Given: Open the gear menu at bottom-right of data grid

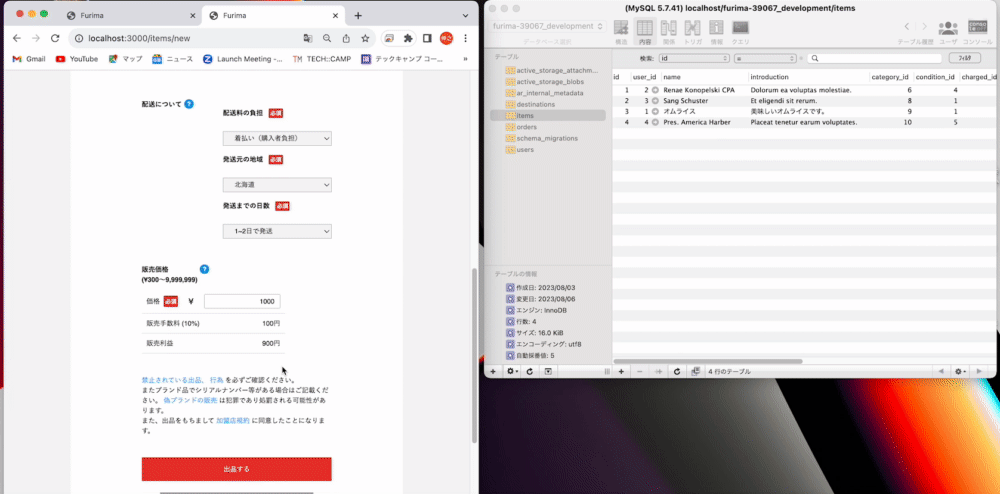Looking at the screenshot, I should click(960, 372).
